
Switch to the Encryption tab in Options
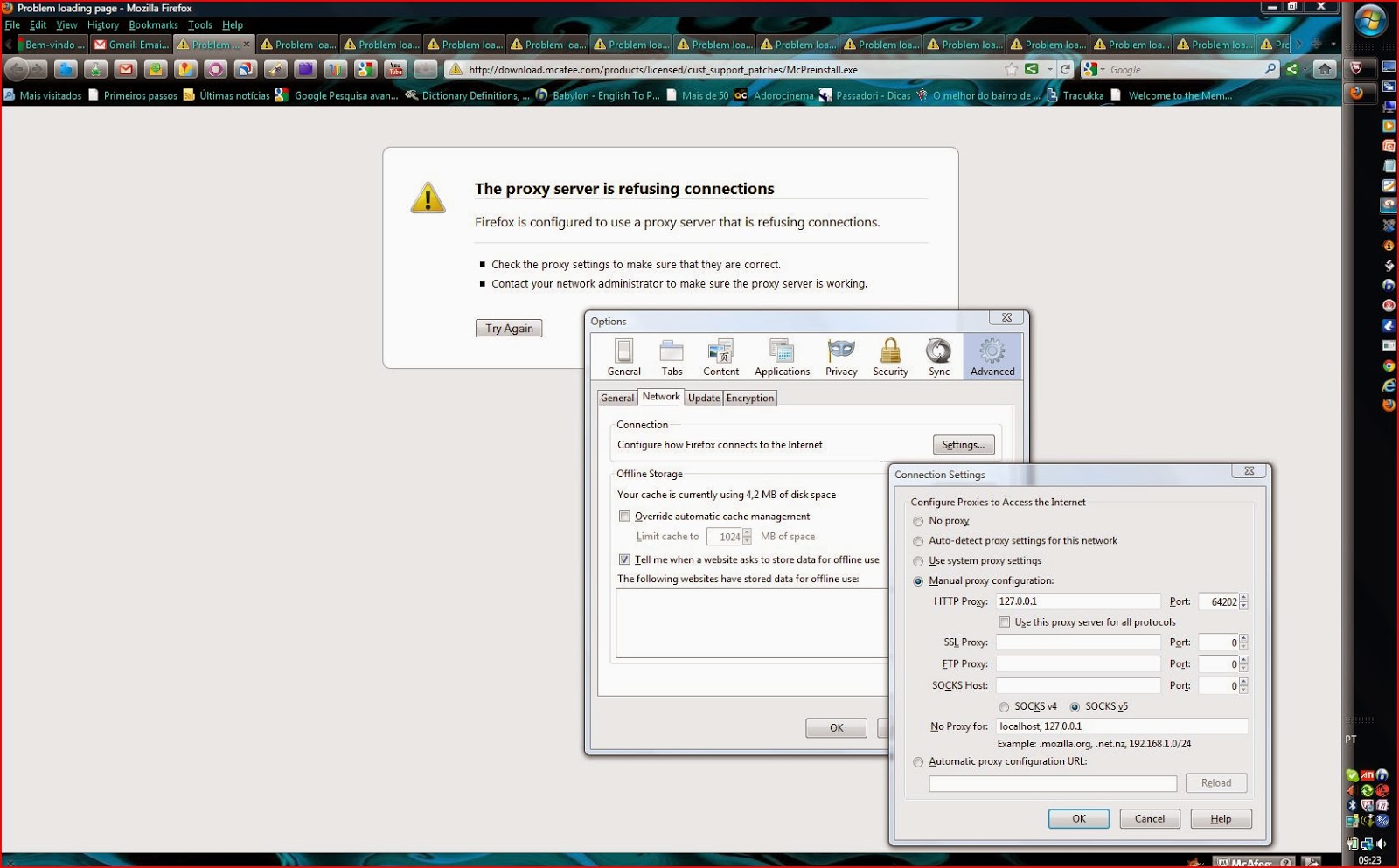click(750, 398)
